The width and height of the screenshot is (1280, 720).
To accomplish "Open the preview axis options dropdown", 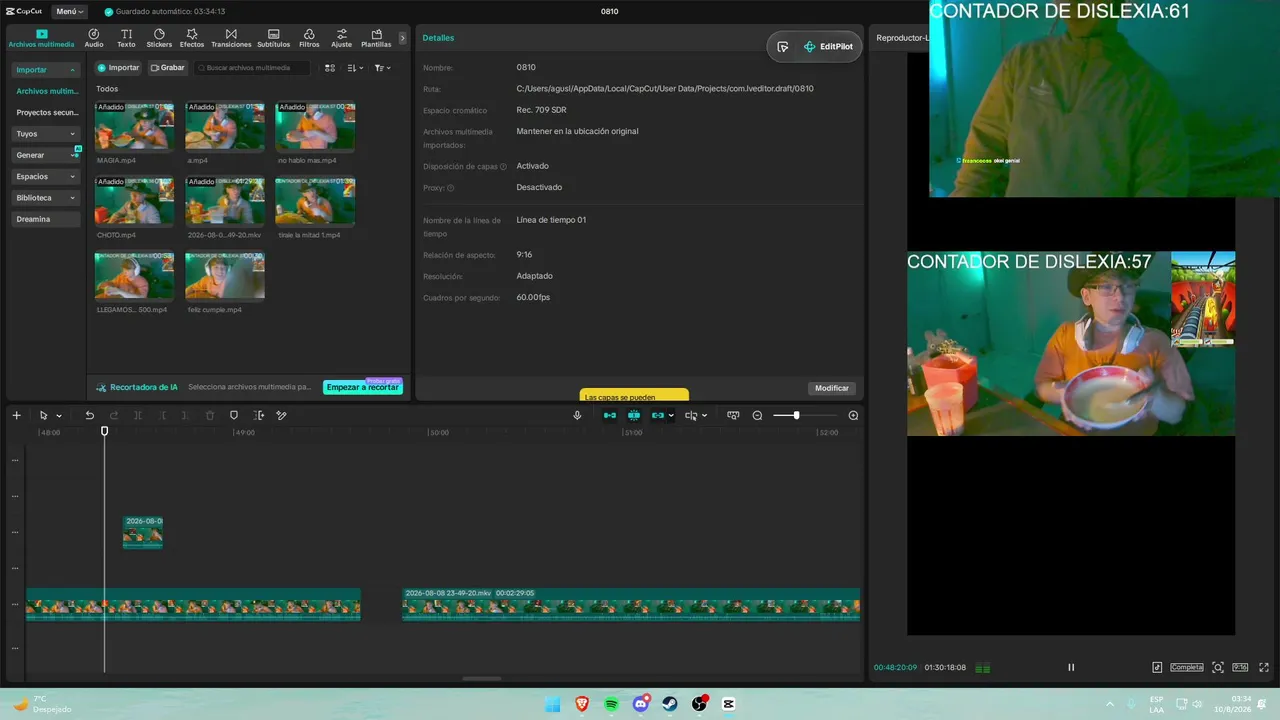I will tap(705, 416).
